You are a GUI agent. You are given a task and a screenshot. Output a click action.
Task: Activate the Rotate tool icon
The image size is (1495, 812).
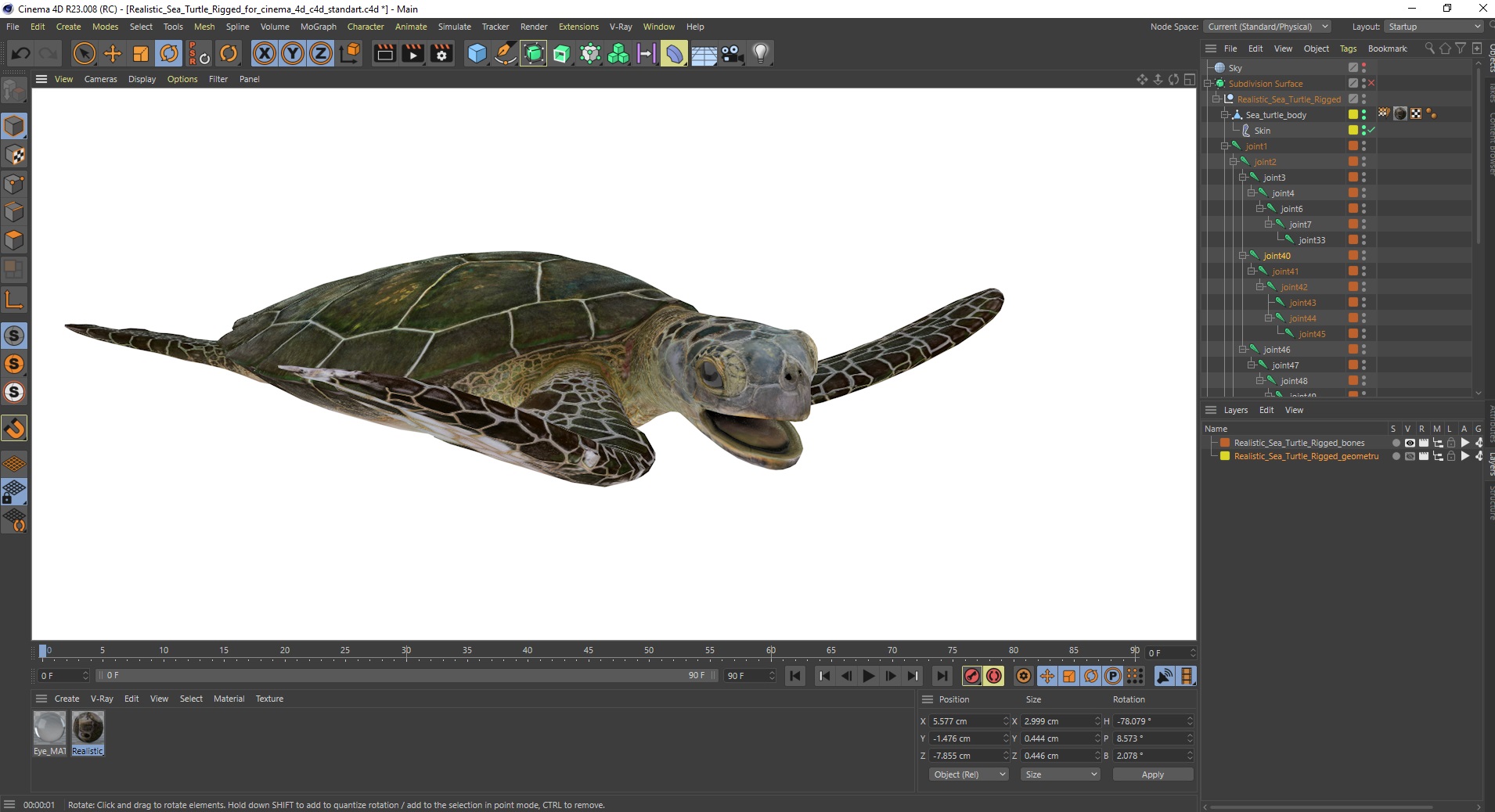click(x=169, y=53)
